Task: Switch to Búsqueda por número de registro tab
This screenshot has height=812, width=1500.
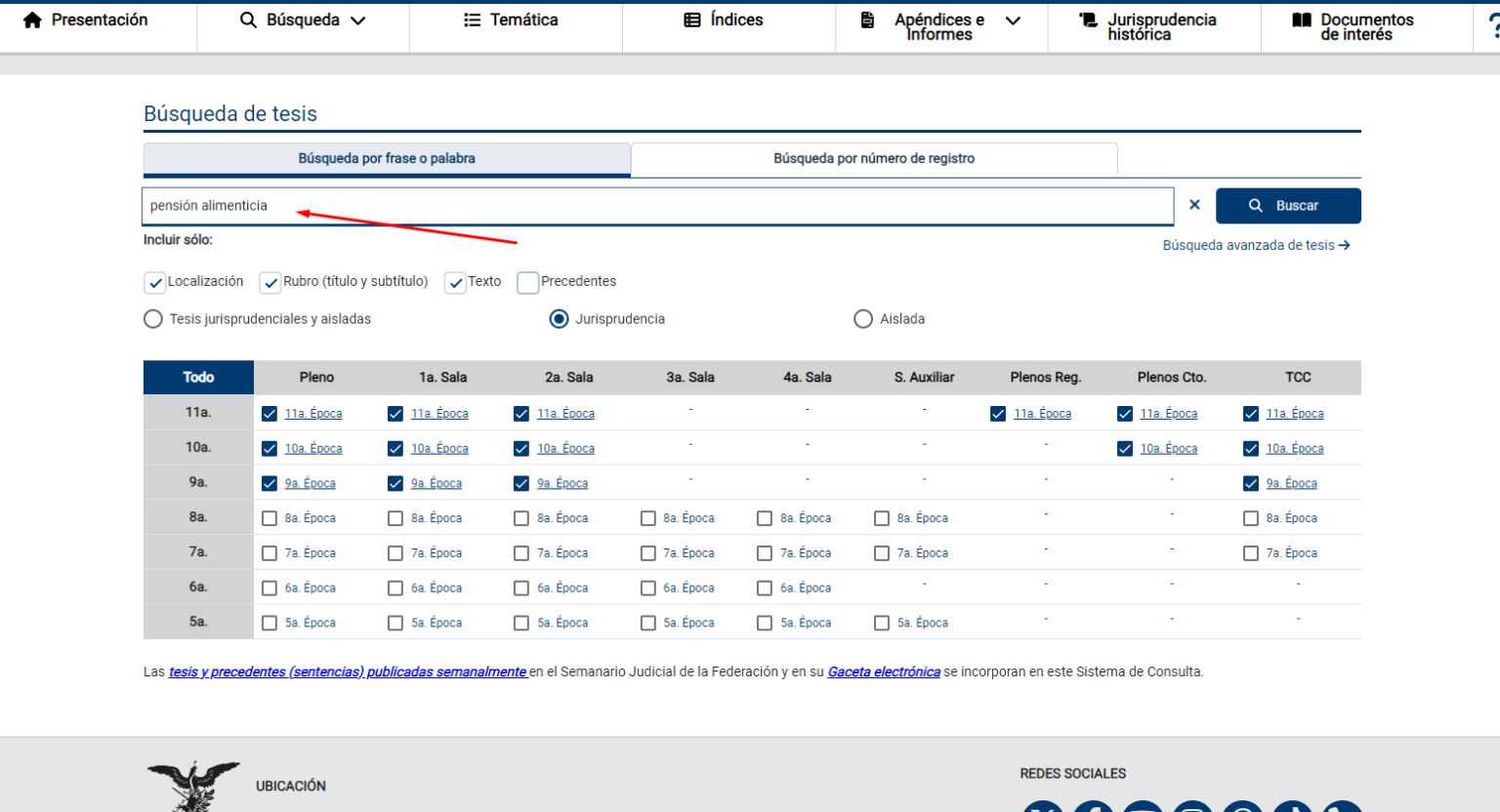Action: click(873, 158)
